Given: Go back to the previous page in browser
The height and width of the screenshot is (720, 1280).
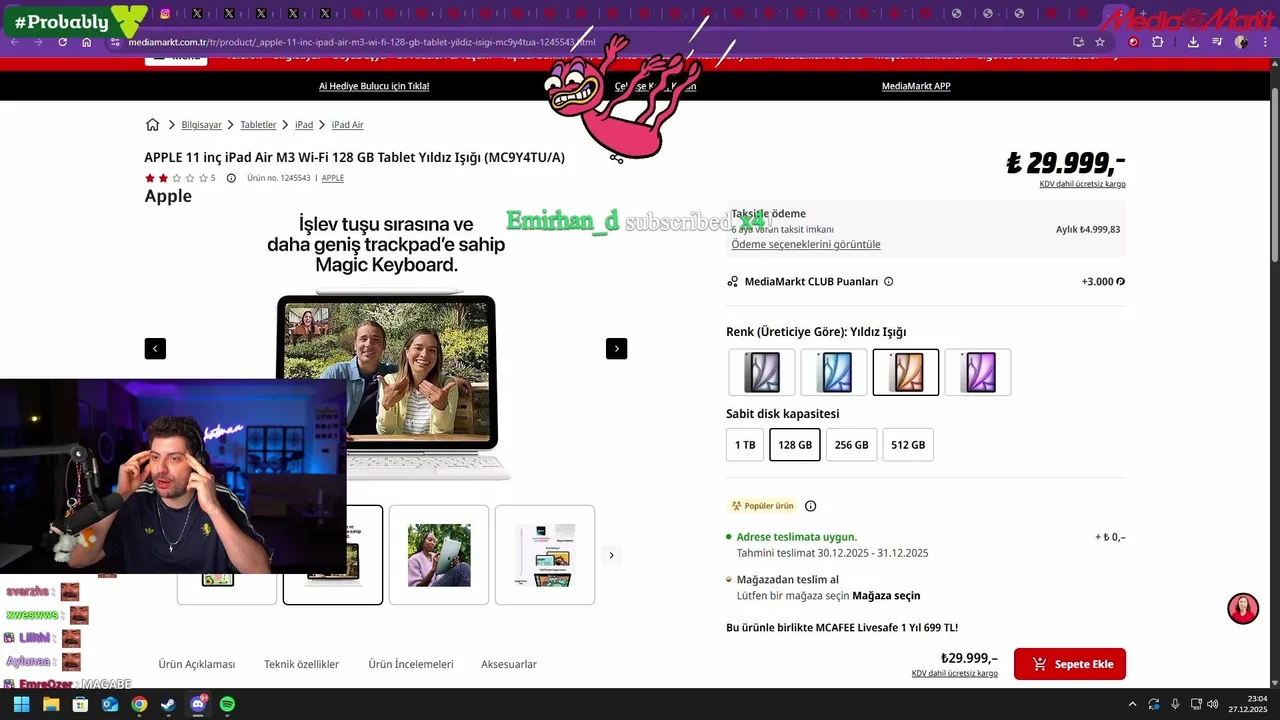Looking at the screenshot, I should coord(15,42).
